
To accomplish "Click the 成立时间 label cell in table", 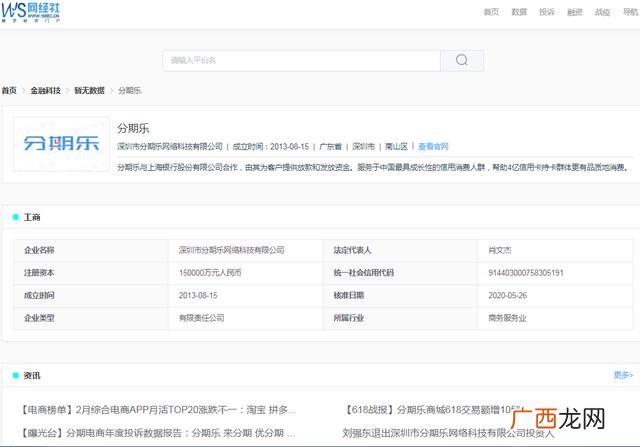I will (91, 295).
